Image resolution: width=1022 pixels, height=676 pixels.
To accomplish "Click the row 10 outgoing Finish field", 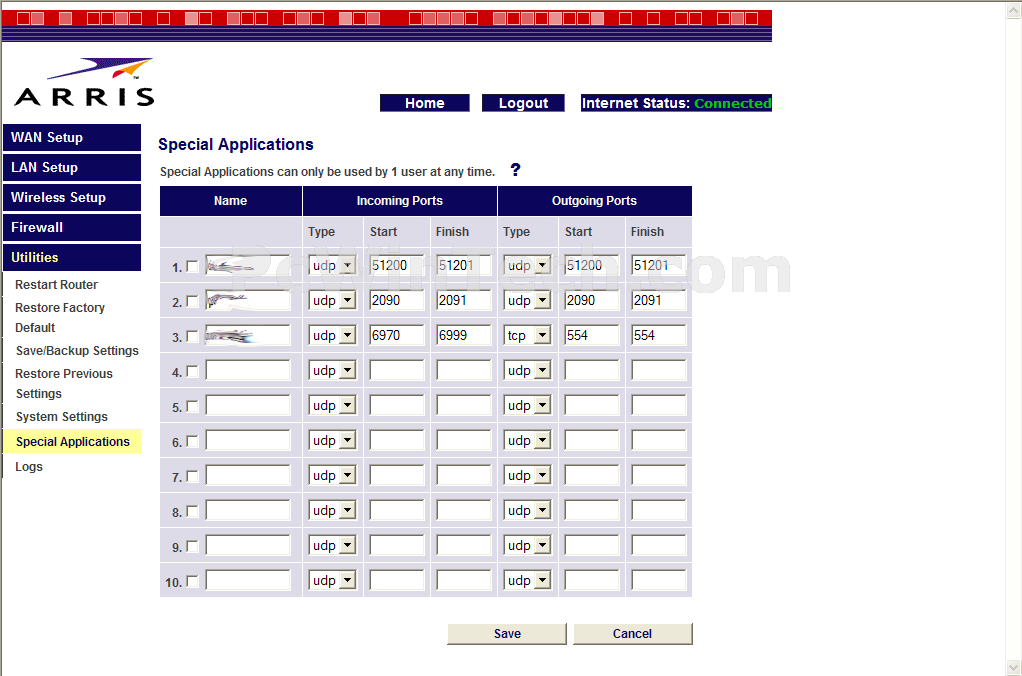I will (x=658, y=580).
